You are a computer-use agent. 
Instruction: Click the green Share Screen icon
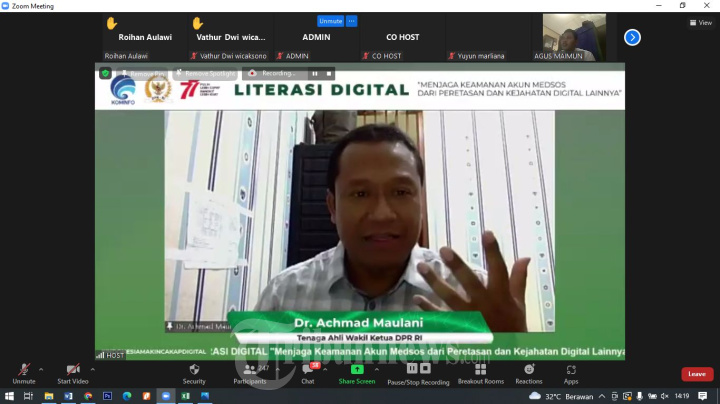tap(357, 370)
